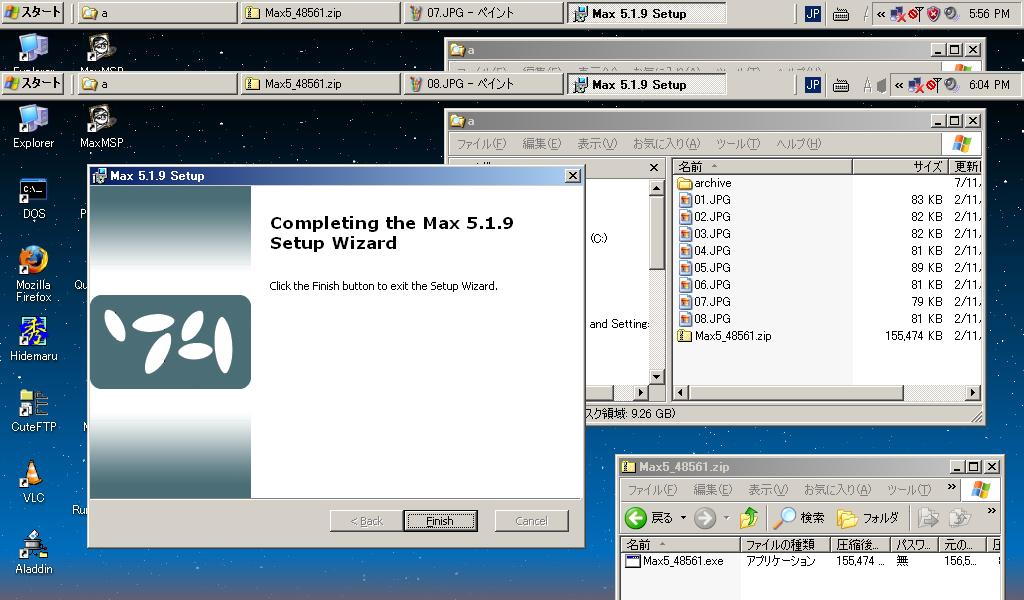Launch the MaxMSP desktop shortcut
The image size is (1024, 600).
click(x=101, y=127)
